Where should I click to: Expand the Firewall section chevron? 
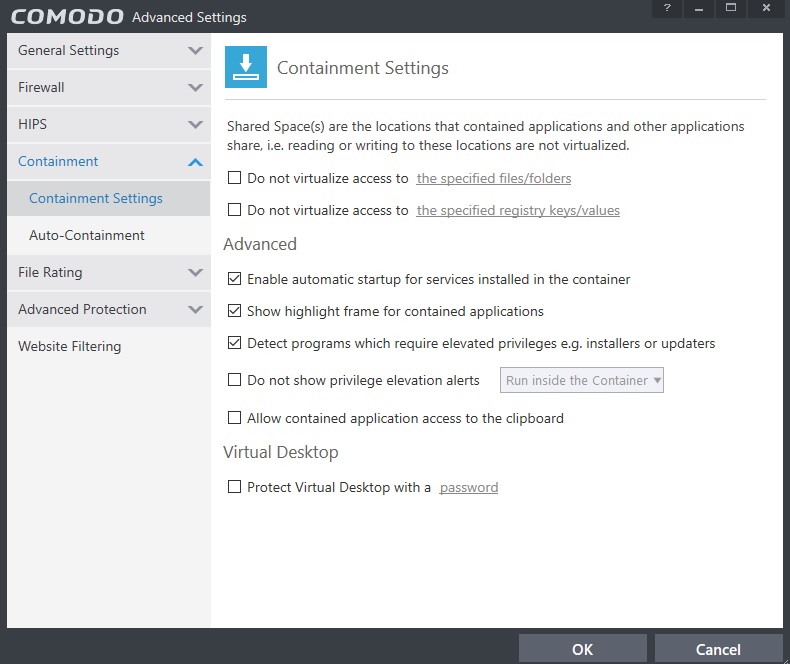pyautogui.click(x=195, y=88)
